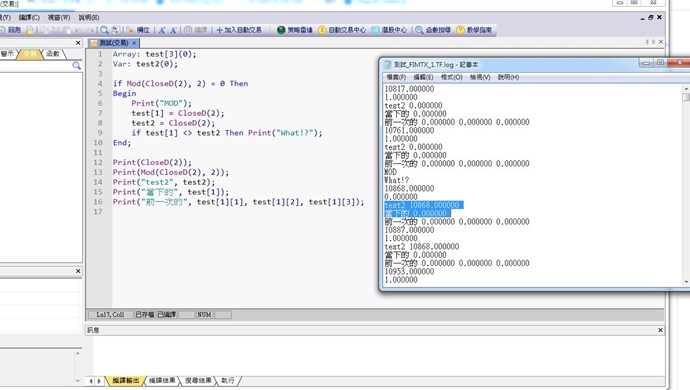
Task: Click Notepad's vertical scrollbar up arrow
Action: pyautogui.click(x=686, y=89)
